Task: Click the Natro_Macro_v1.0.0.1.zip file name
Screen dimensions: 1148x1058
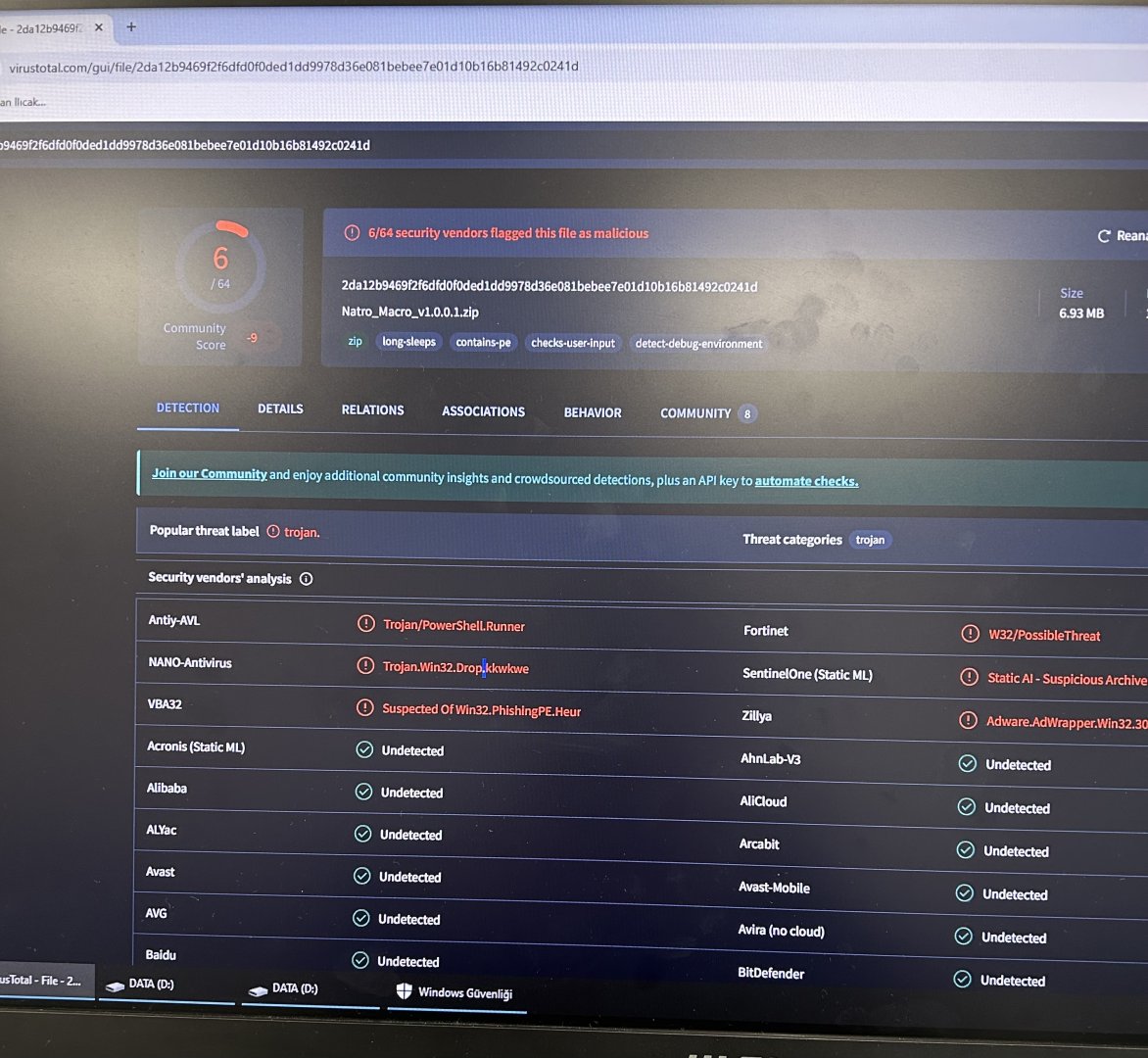Action: 410,312
